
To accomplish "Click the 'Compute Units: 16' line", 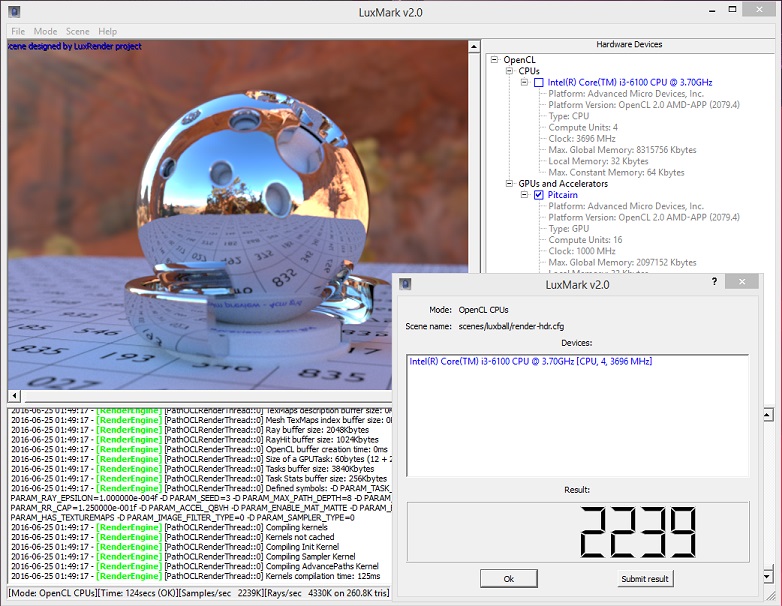I will click(585, 240).
